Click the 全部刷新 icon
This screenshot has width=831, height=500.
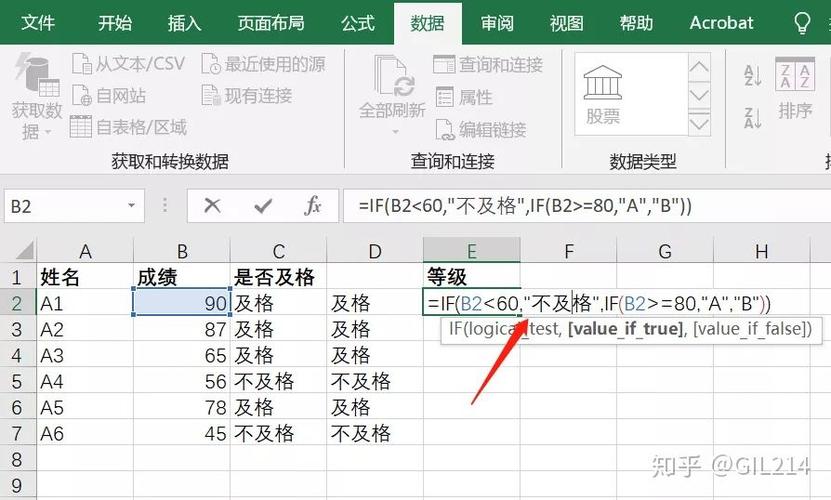click(x=393, y=75)
